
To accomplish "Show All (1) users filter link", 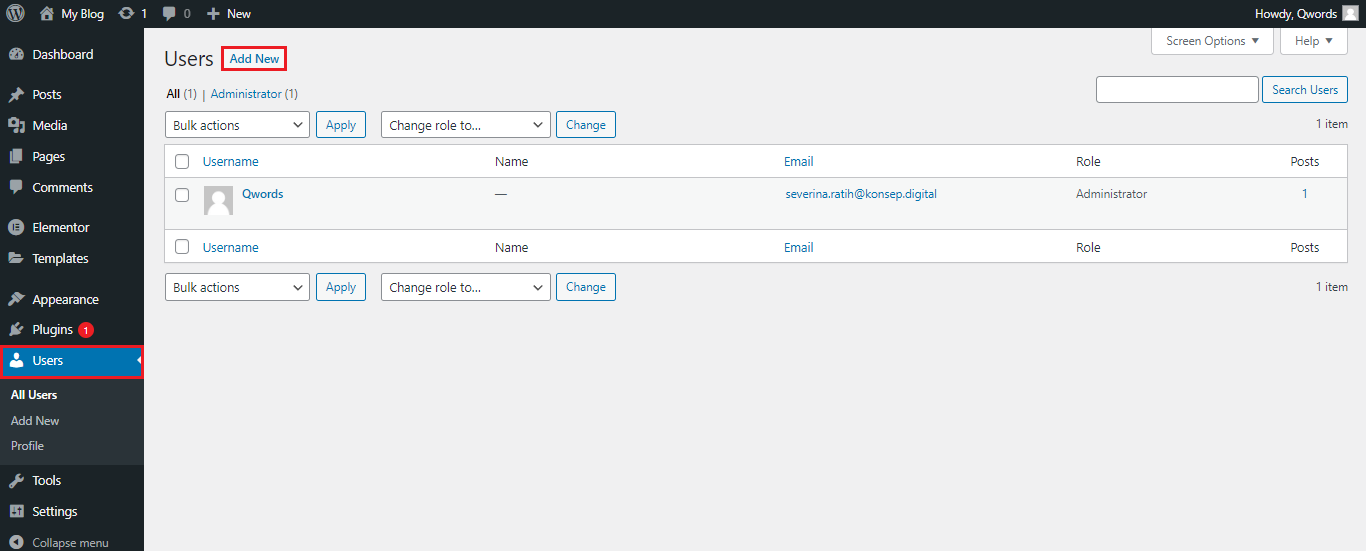I will (181, 94).
